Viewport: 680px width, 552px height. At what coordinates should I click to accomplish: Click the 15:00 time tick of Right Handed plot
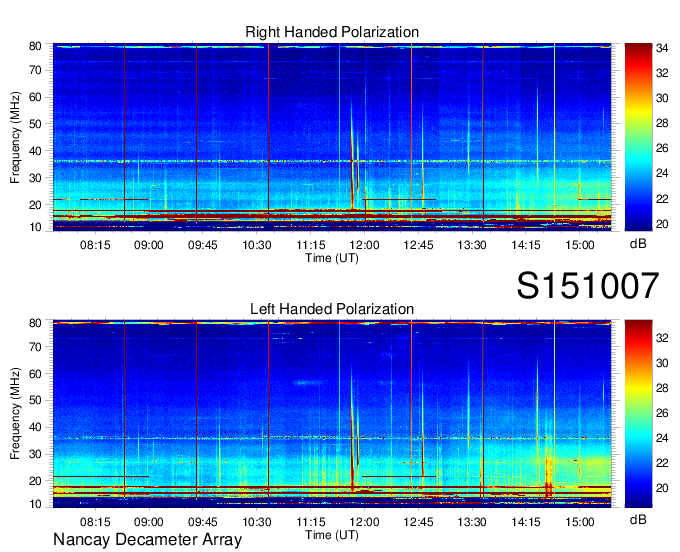(580, 245)
